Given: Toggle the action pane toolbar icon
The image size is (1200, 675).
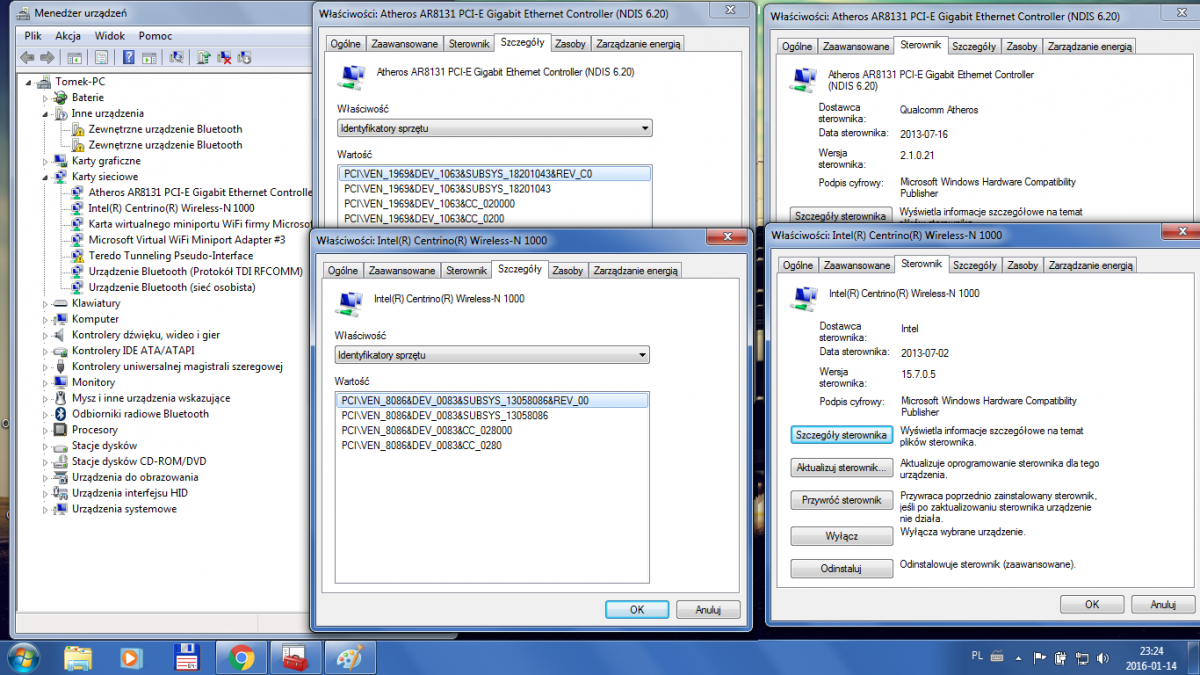Looking at the screenshot, I should coord(149,58).
